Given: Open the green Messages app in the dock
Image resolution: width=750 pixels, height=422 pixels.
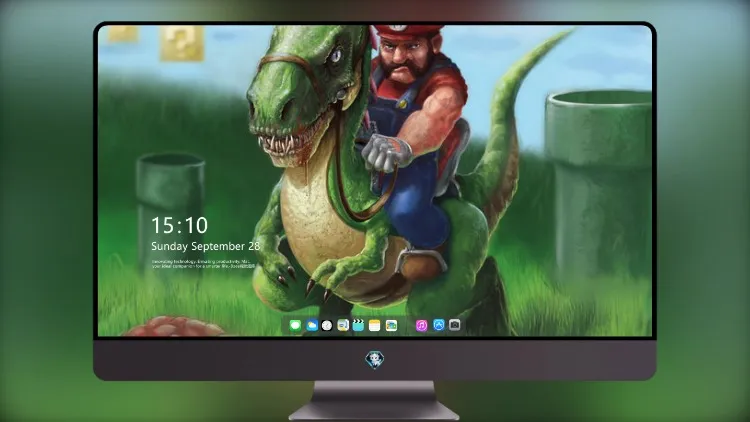Looking at the screenshot, I should [x=295, y=325].
